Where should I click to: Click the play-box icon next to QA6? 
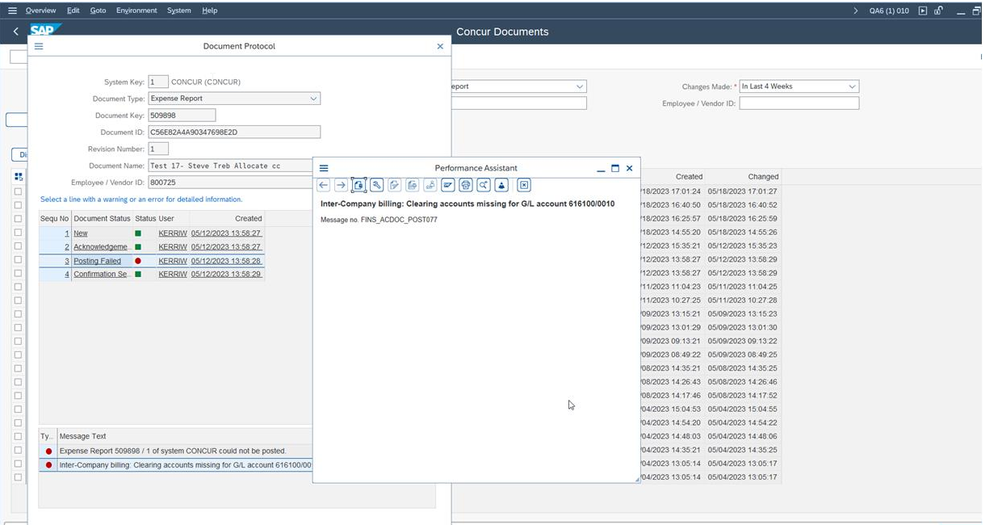[923, 10]
